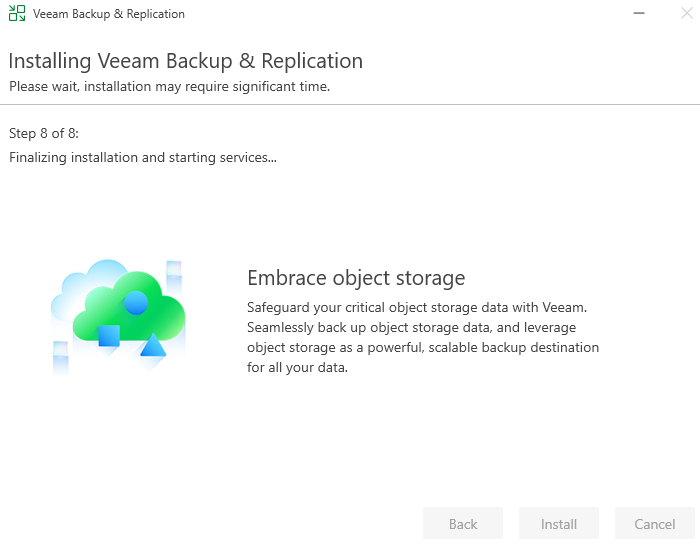700x548 pixels.
Task: Click the "Please wait" subtitle text
Action: click(x=170, y=87)
